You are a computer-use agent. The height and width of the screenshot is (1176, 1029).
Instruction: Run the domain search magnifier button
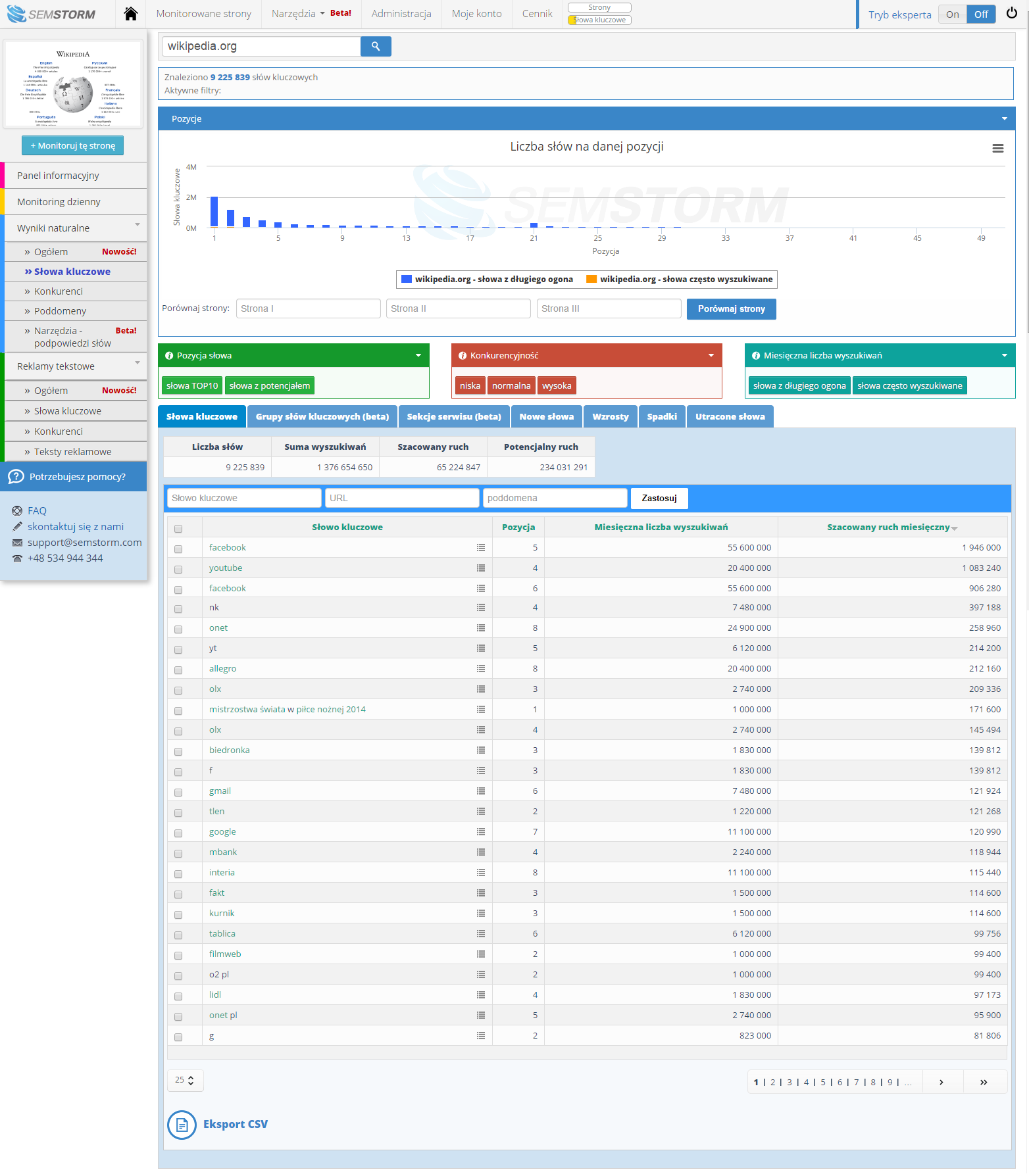(x=376, y=46)
